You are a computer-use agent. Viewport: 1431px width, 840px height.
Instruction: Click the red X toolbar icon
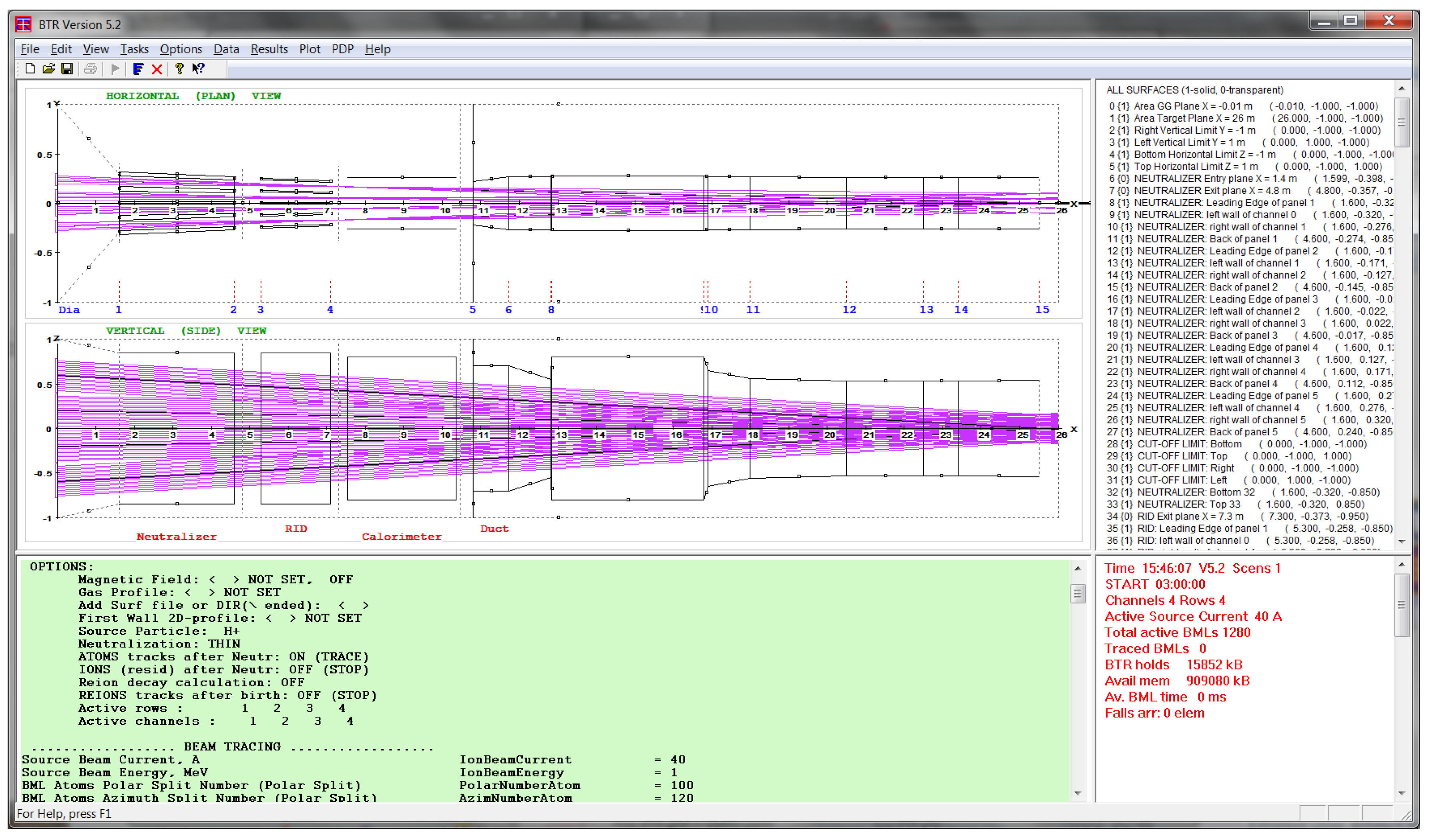[157, 69]
